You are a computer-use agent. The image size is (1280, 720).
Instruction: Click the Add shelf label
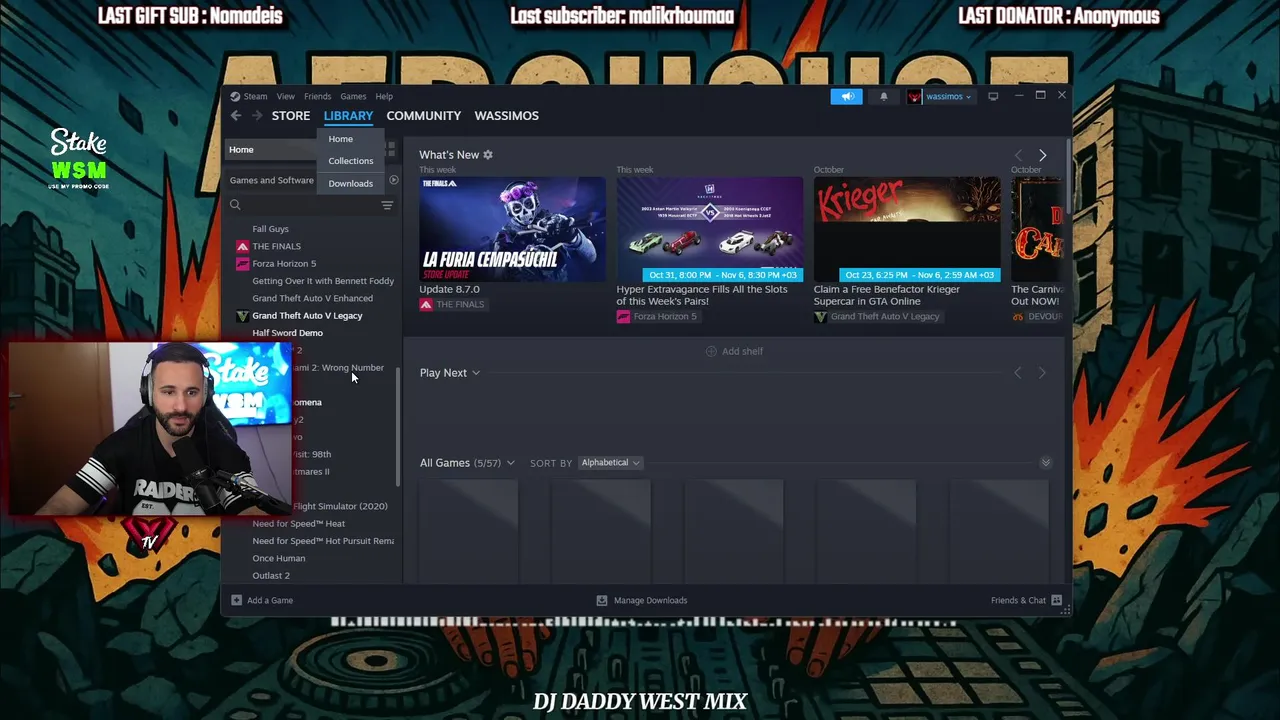(742, 351)
